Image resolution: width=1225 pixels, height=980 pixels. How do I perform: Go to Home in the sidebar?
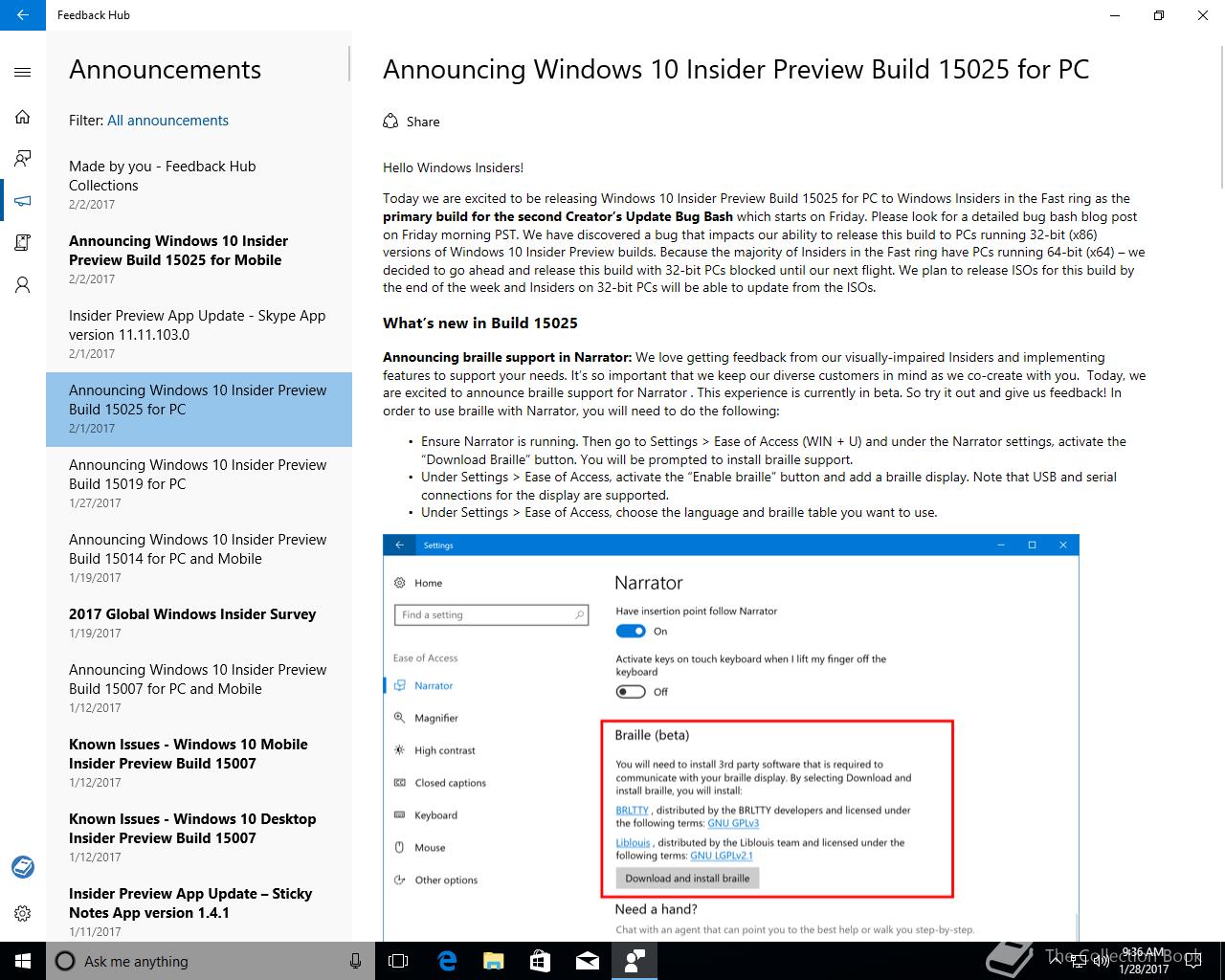23,117
